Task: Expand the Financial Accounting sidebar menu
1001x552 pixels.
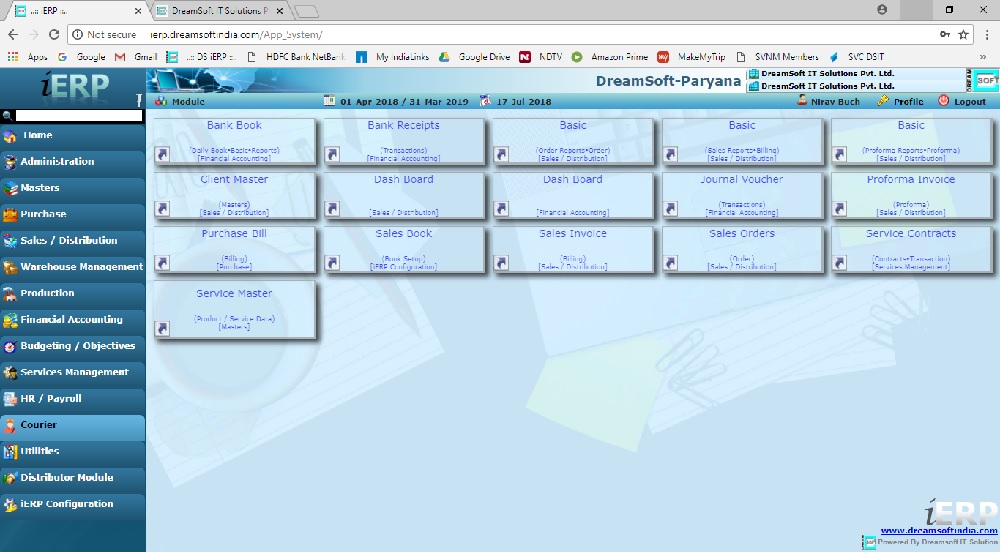Action: pos(71,320)
